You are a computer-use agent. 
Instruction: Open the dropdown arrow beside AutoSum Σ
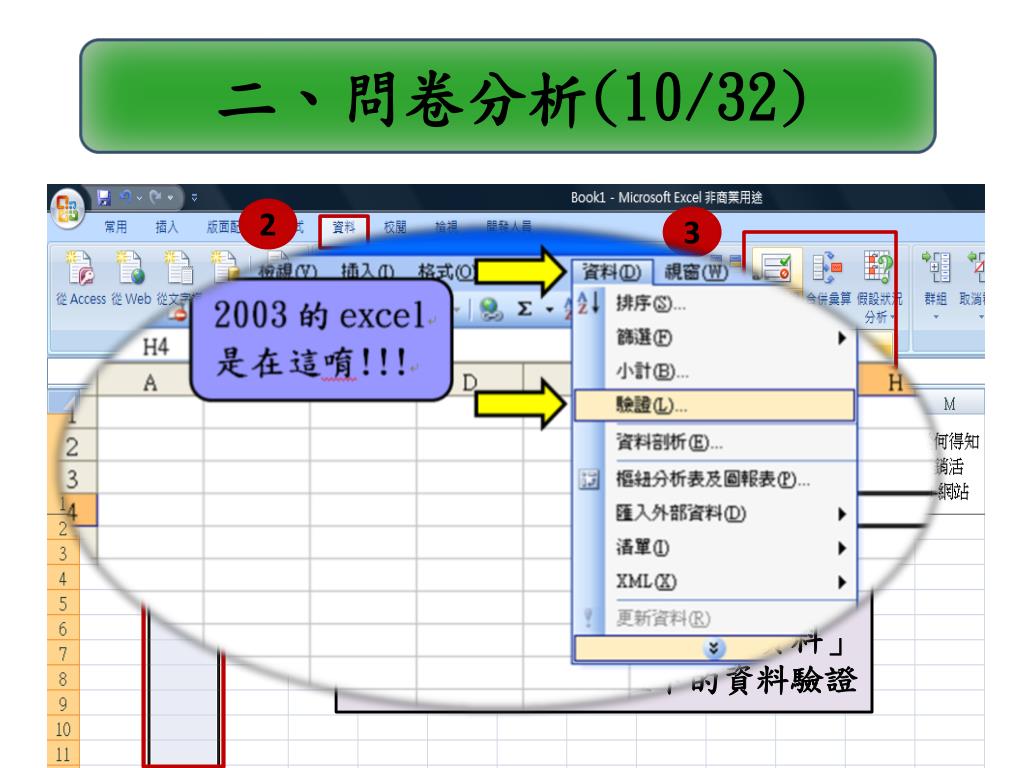point(549,310)
